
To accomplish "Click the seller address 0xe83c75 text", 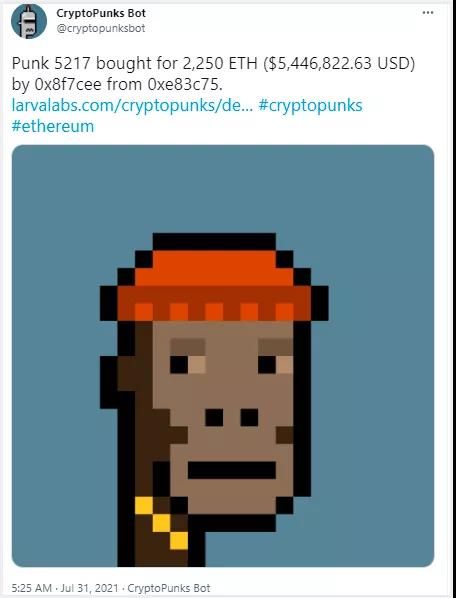I will (185, 85).
